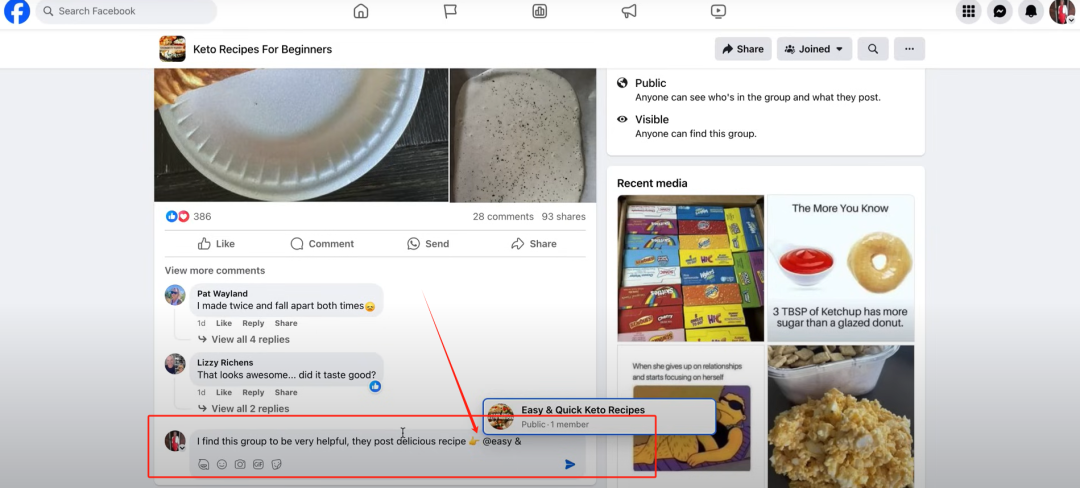Share Pat Wayland's comment

point(286,323)
